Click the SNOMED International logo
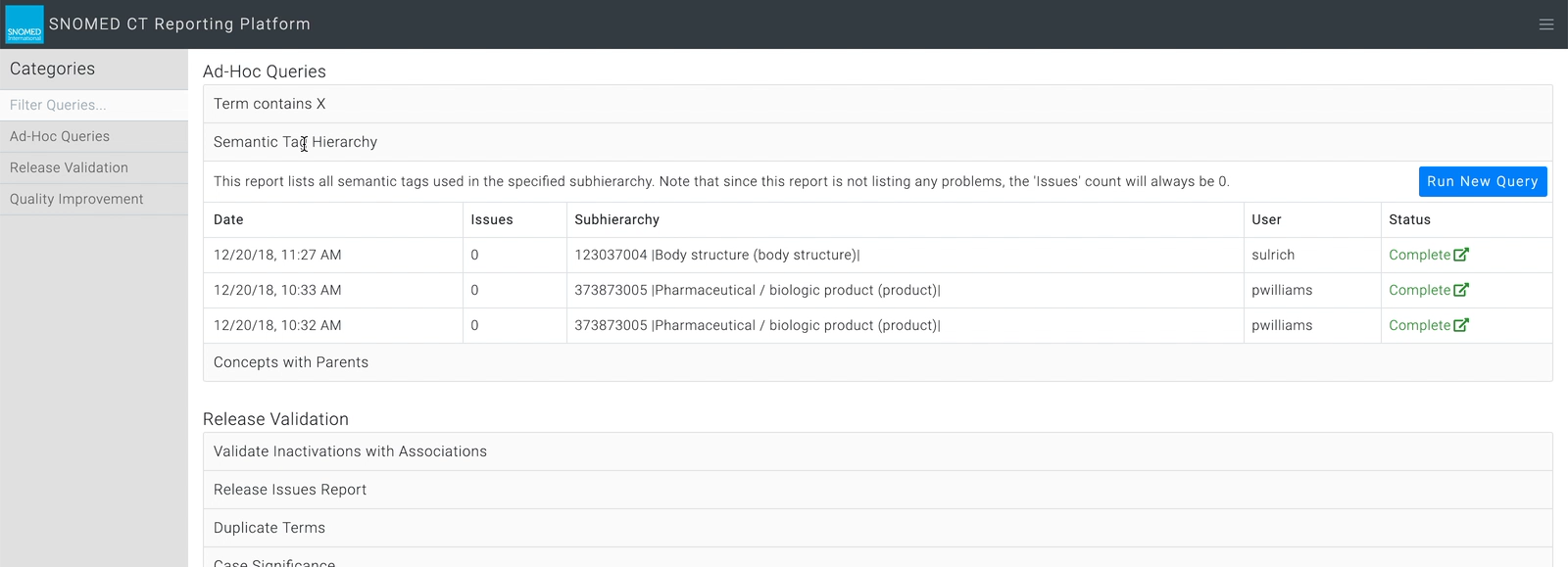Viewport: 1568px width, 567px height. point(24,24)
